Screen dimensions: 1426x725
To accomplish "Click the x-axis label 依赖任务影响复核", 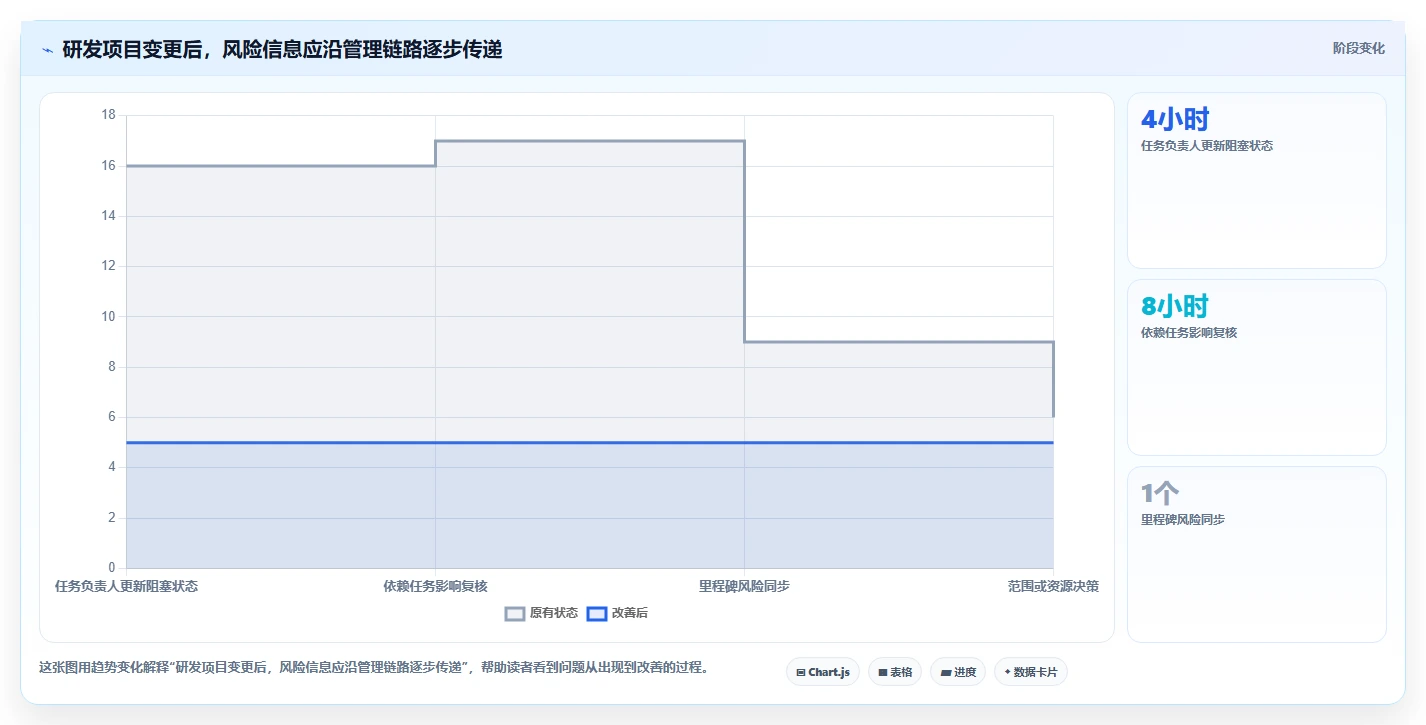I will tap(435, 586).
